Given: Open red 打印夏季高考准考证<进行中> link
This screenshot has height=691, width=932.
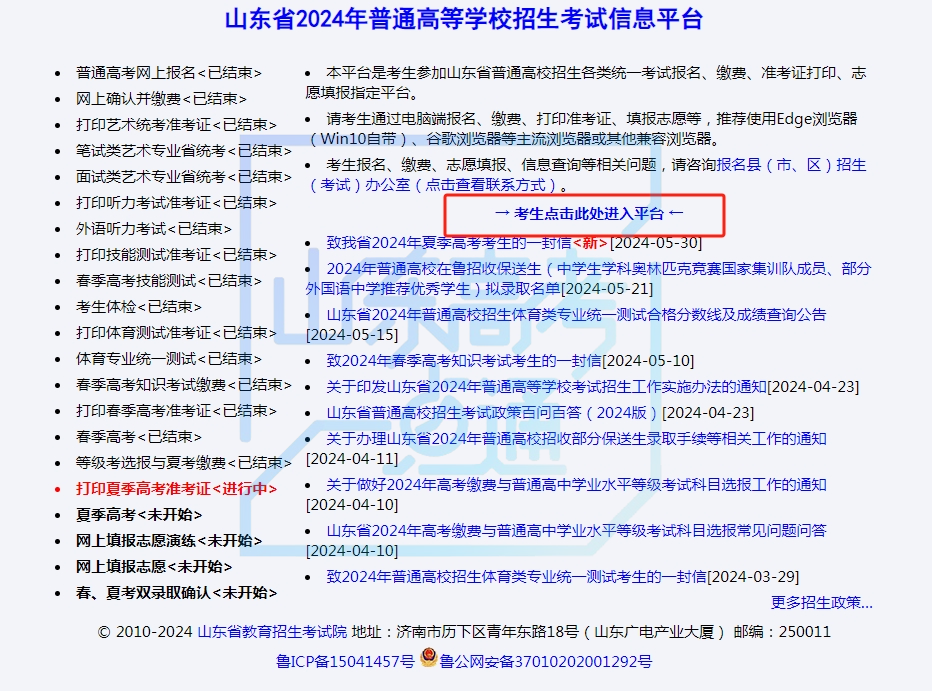Looking at the screenshot, I should pos(176,489).
